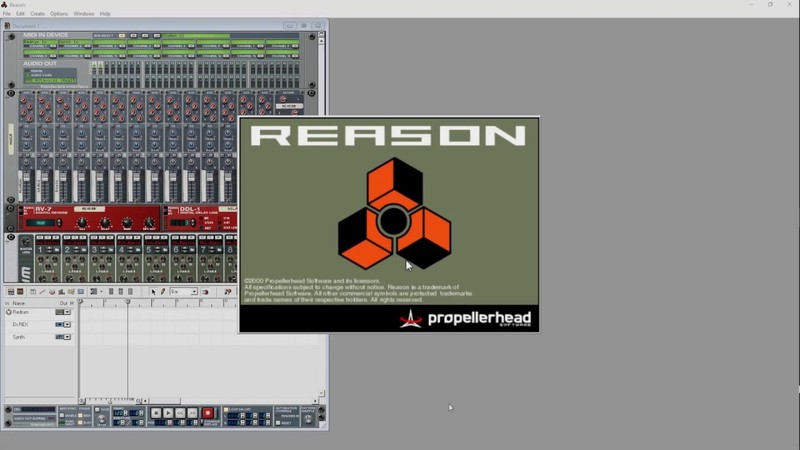Click the transport Stop button
Screen dimensions: 800x450
156,413
